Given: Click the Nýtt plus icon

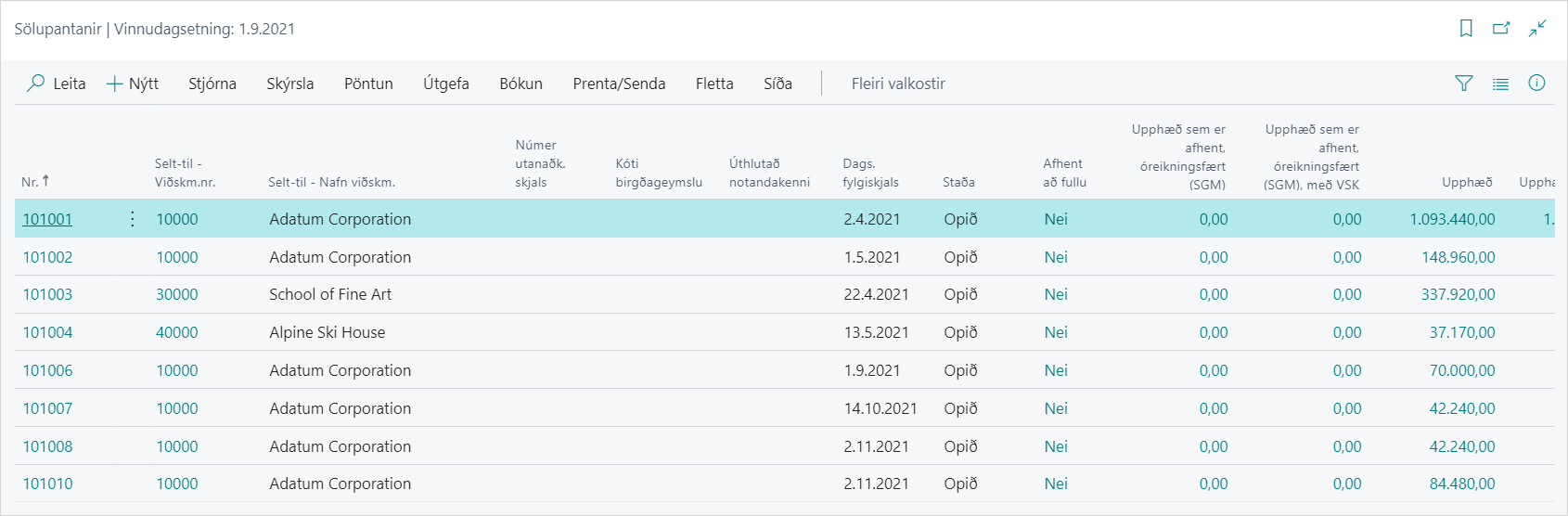Looking at the screenshot, I should tap(115, 84).
